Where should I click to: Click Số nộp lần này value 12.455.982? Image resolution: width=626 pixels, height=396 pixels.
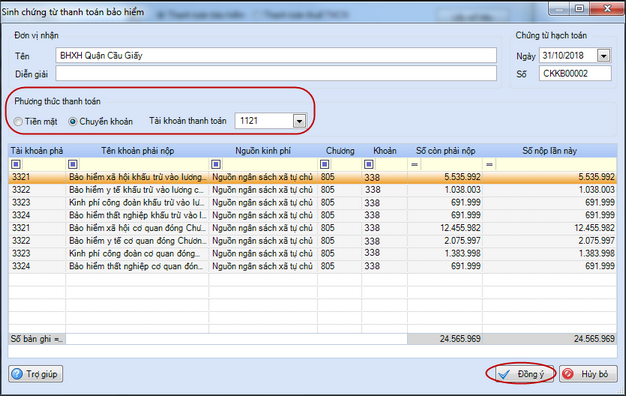(x=594, y=228)
